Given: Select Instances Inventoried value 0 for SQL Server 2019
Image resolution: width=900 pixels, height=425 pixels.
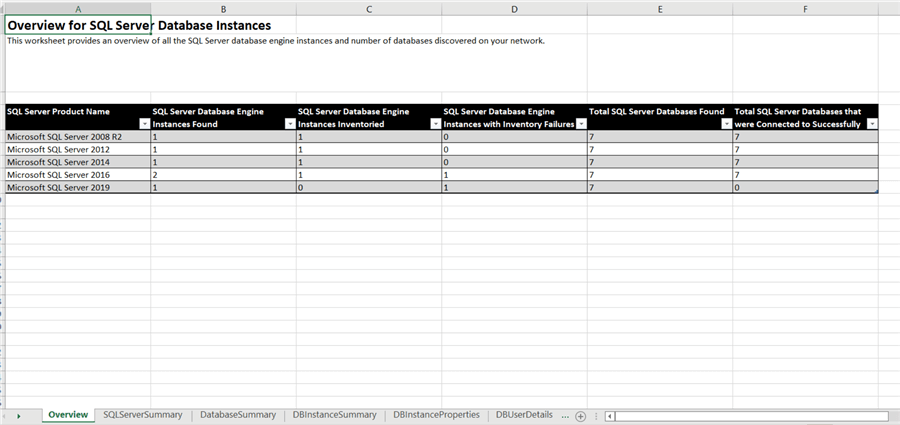Looking at the screenshot, I should tap(369, 187).
